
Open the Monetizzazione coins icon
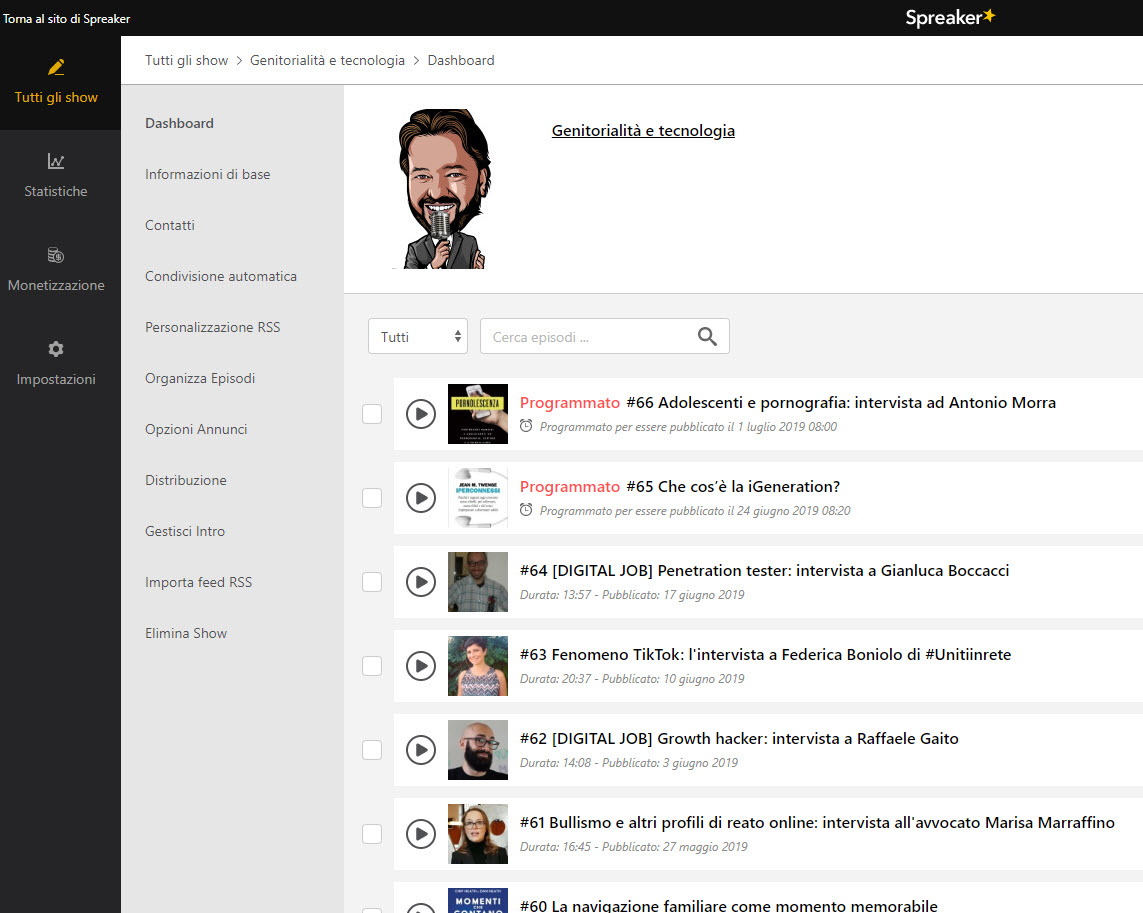point(56,255)
